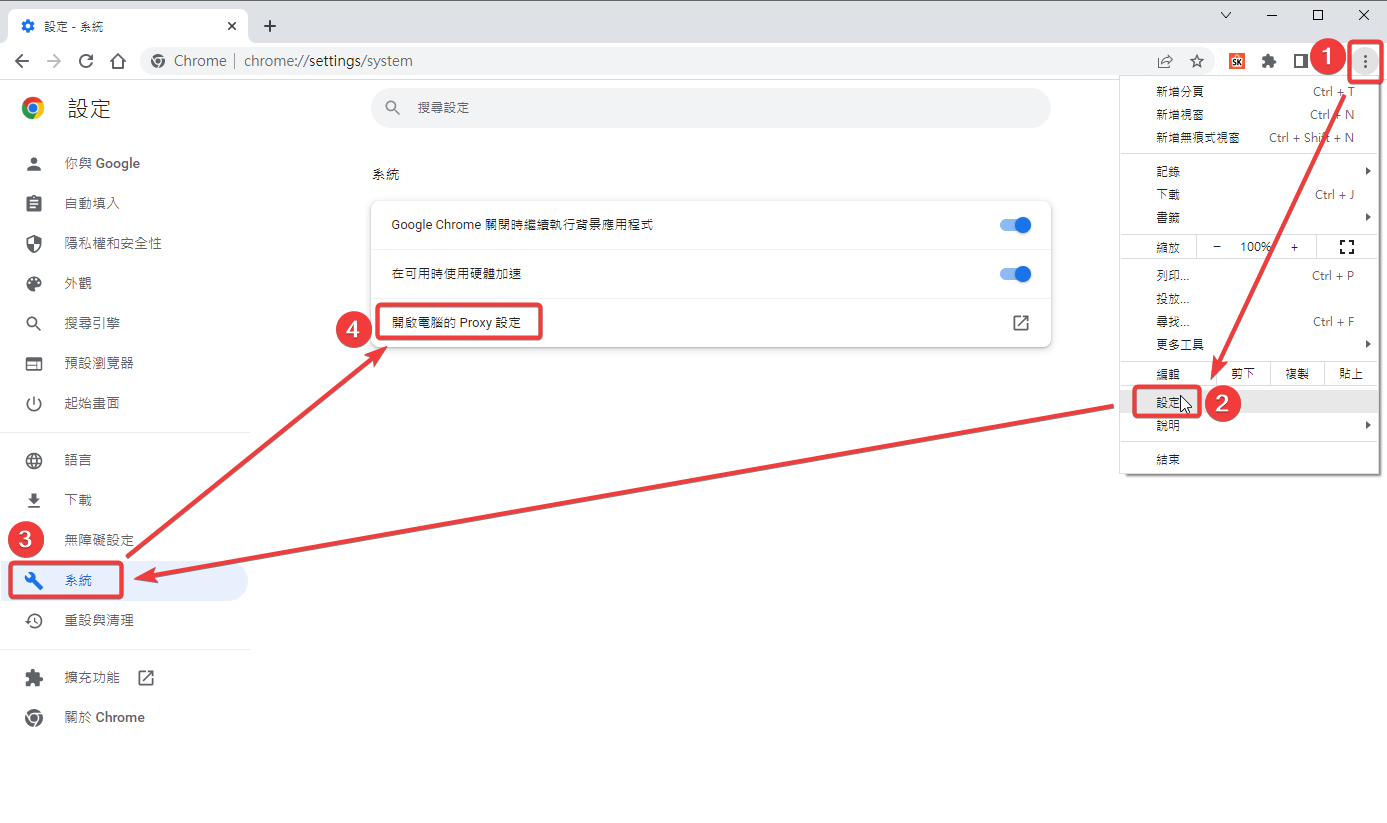Bookmark this page with star icon
This screenshot has height=823, width=1387.
tap(1197, 61)
